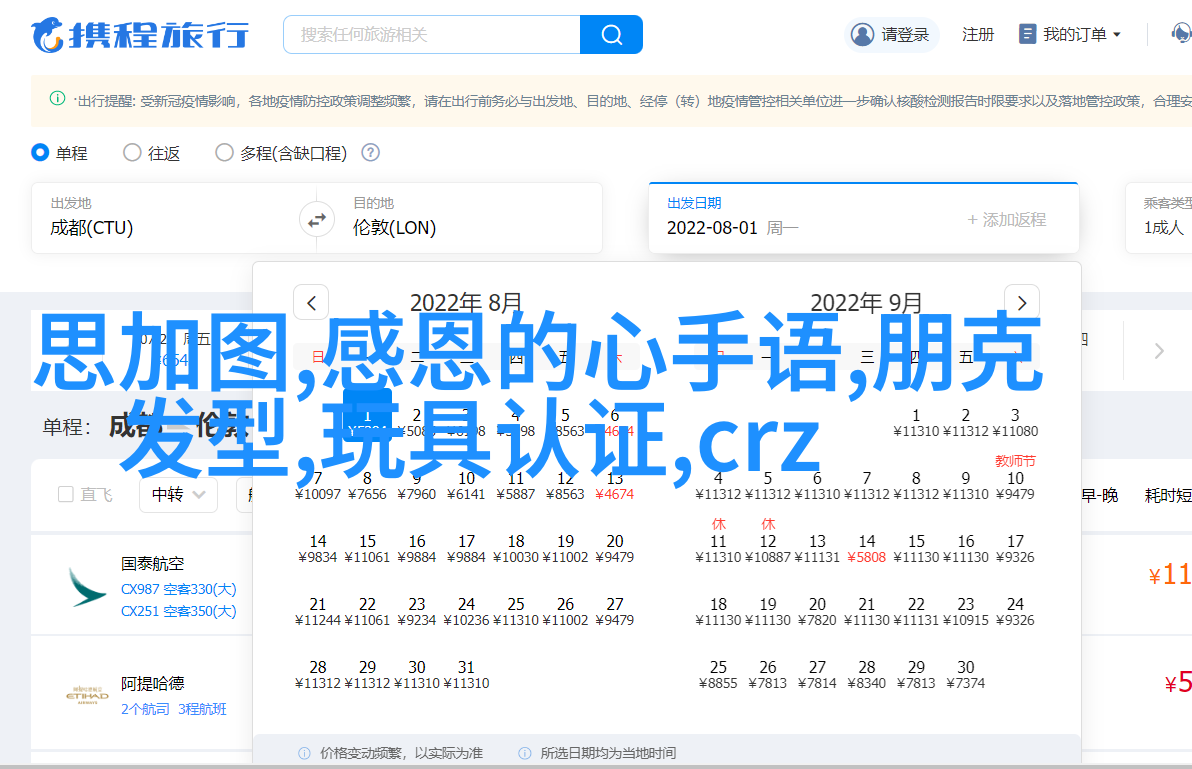Expand the 我的订单 dropdown arrow
1192x769 pixels.
[x=1117, y=34]
